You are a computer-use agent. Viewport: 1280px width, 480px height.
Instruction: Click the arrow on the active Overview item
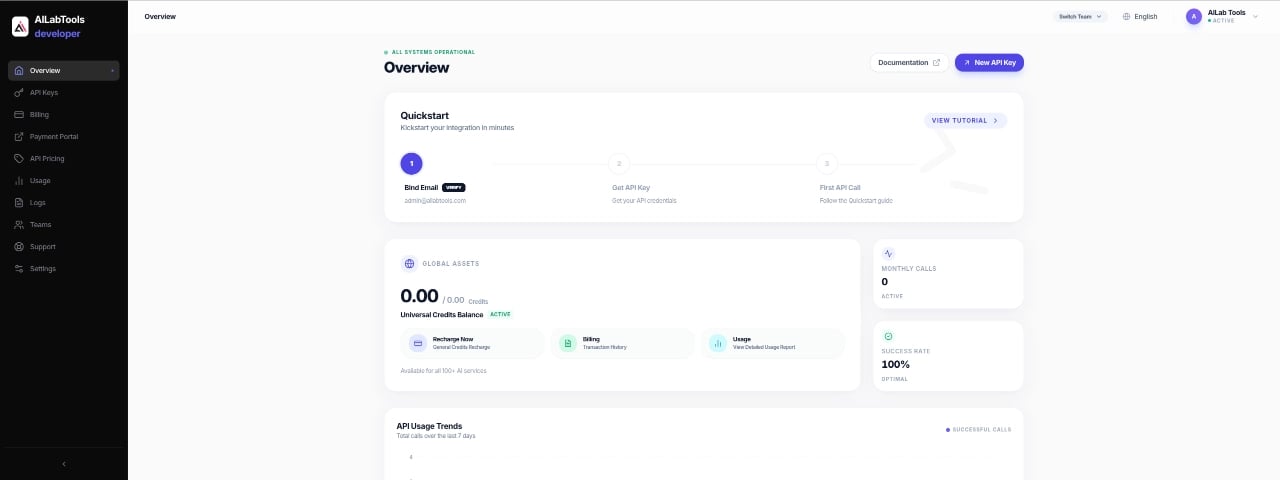click(x=112, y=71)
